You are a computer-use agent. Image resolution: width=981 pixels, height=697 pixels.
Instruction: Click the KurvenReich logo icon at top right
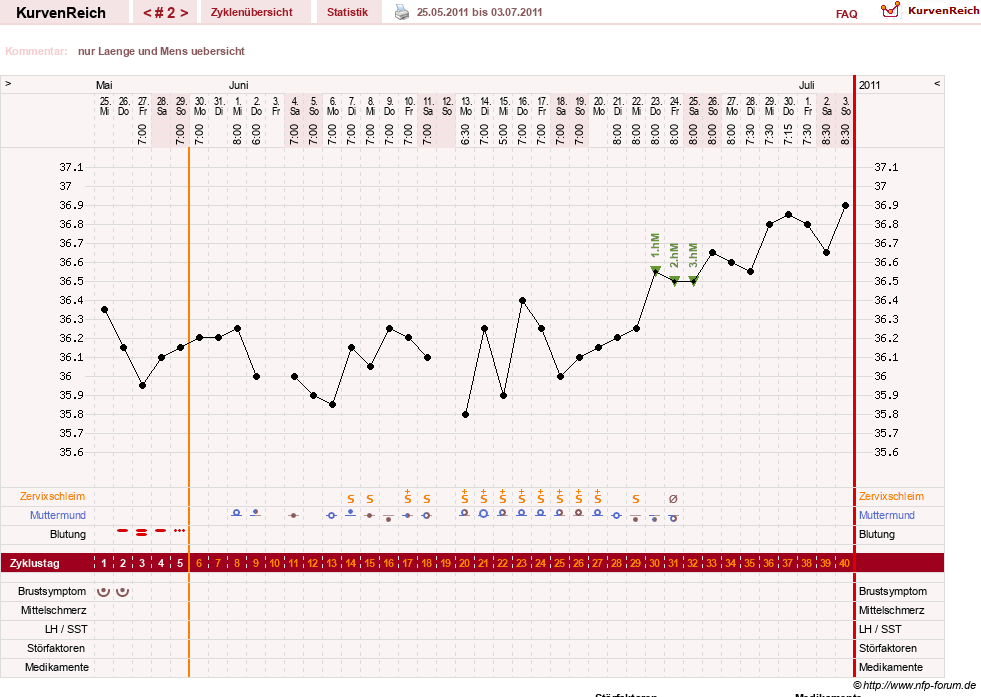(890, 10)
